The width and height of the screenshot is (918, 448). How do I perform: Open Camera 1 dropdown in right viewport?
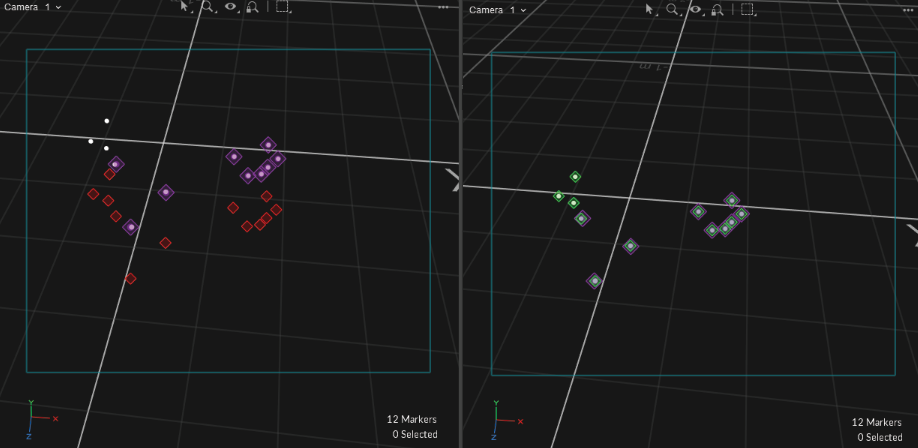(x=498, y=9)
